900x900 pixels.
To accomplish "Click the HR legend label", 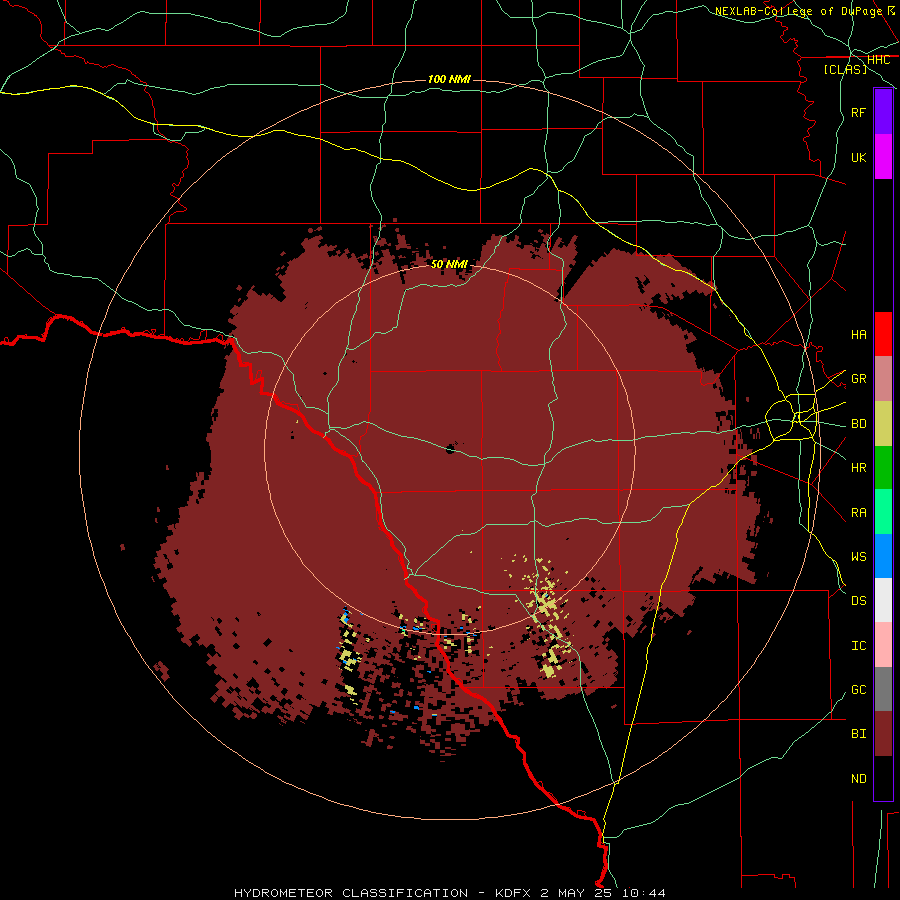I will point(858,468).
